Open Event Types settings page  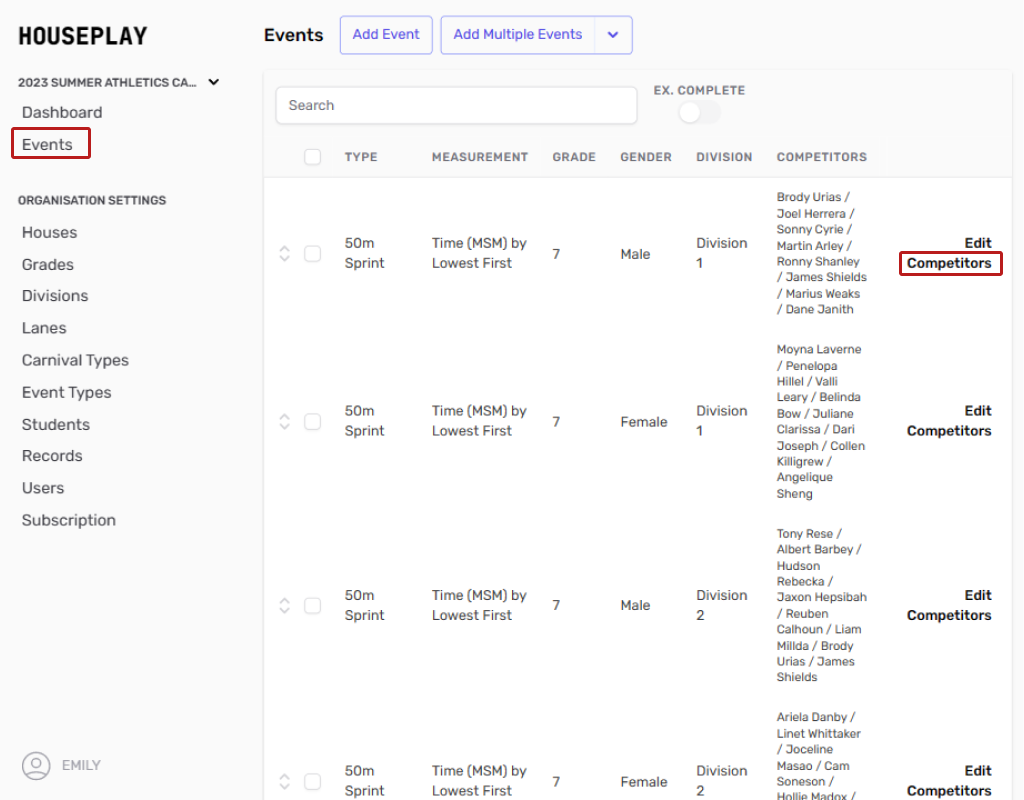[67, 393]
